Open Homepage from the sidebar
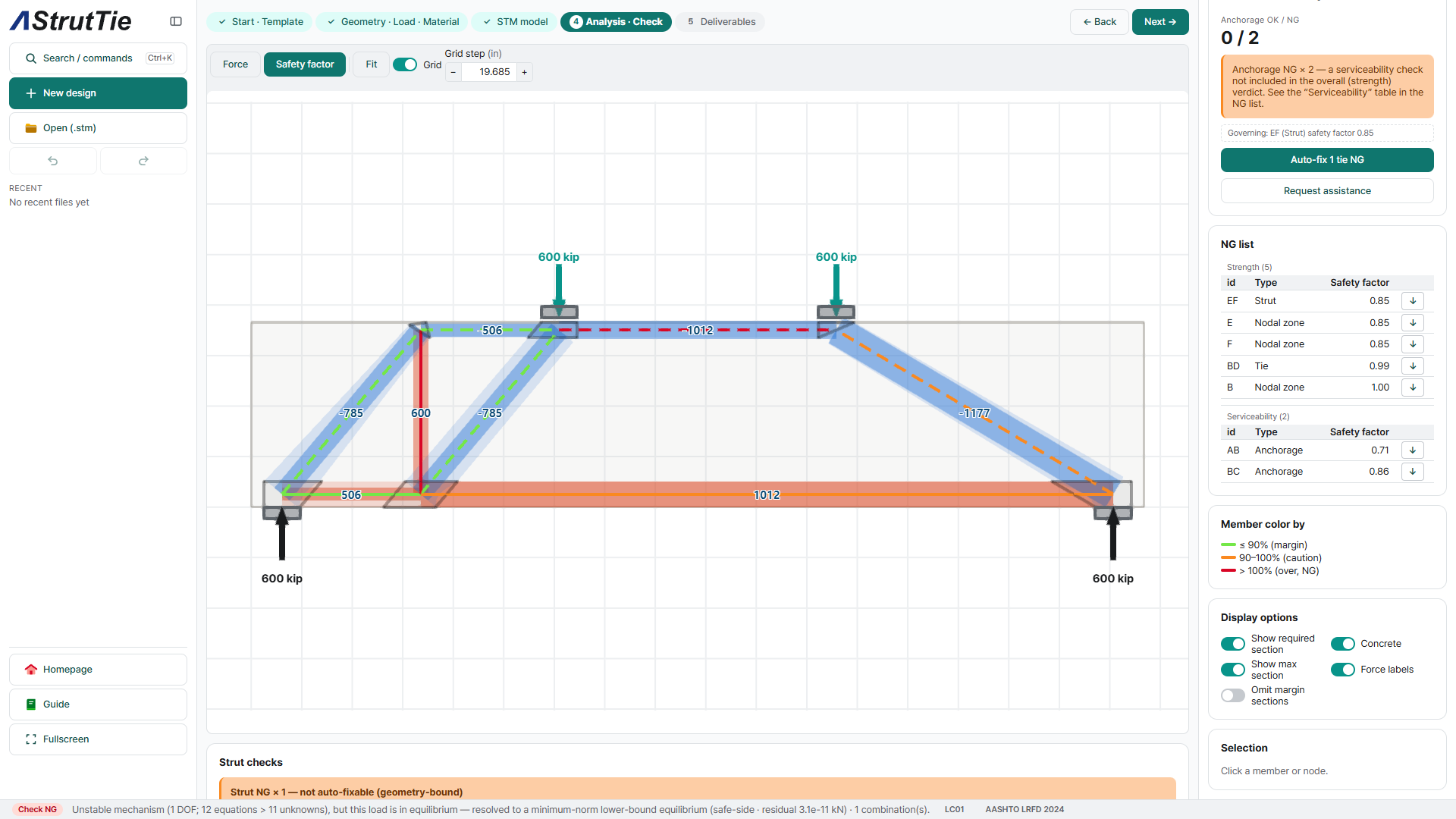1456x819 pixels. click(x=98, y=670)
